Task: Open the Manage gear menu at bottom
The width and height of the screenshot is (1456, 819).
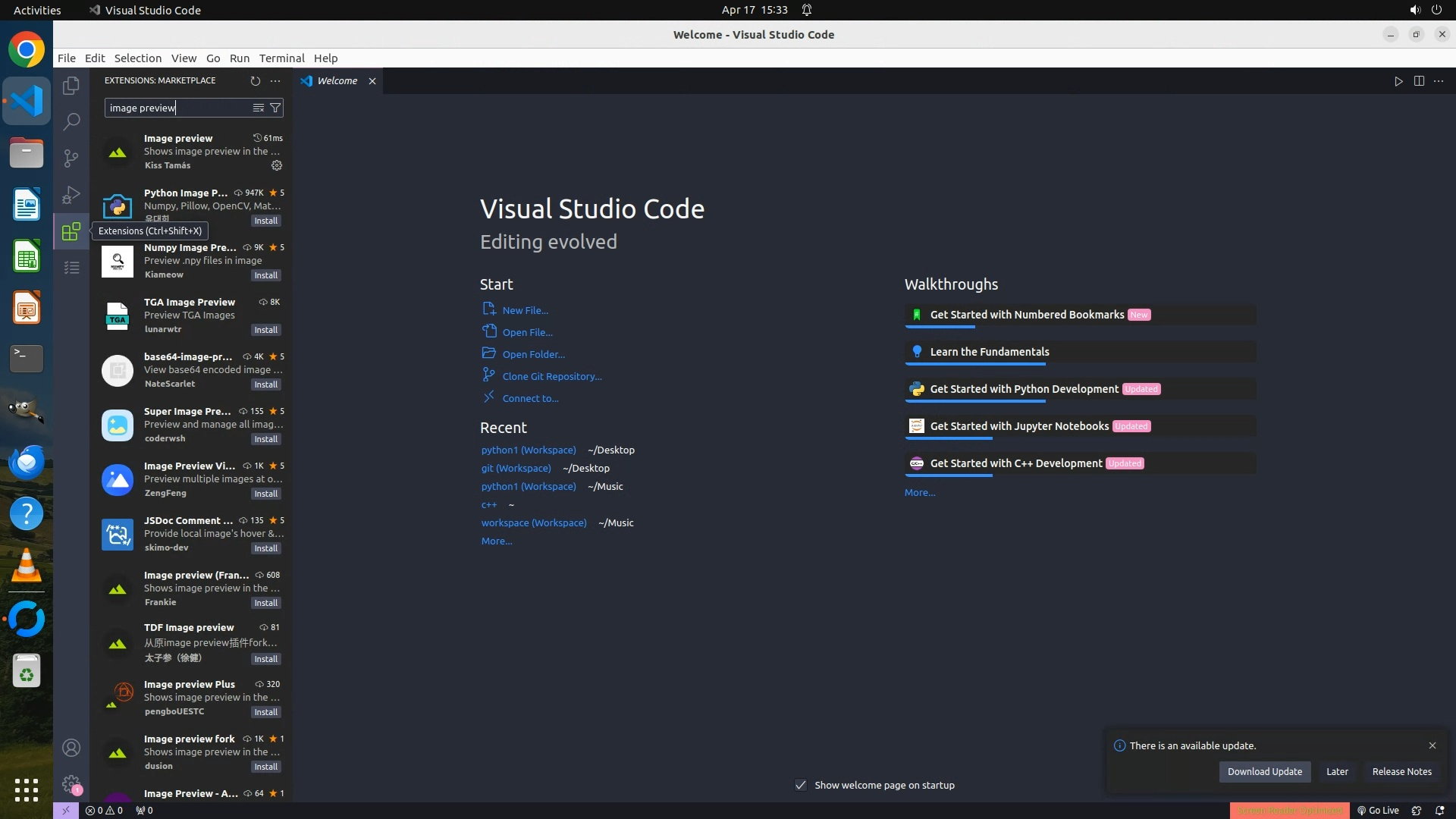Action: (x=71, y=784)
